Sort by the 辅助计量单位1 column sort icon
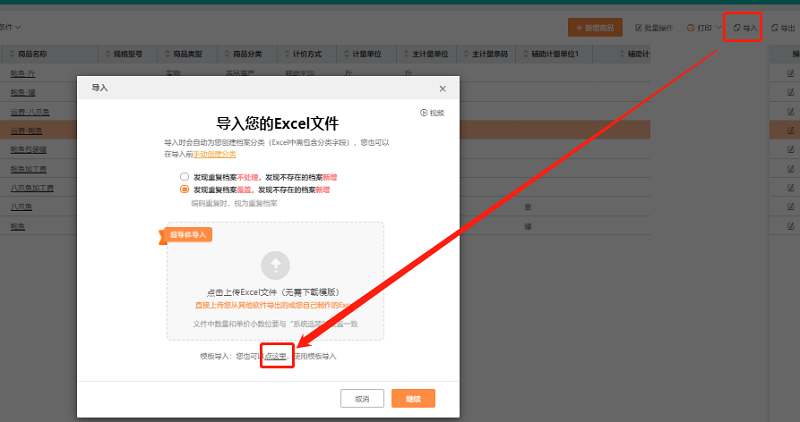Viewport: 800px width, 422px height. (x=526, y=54)
